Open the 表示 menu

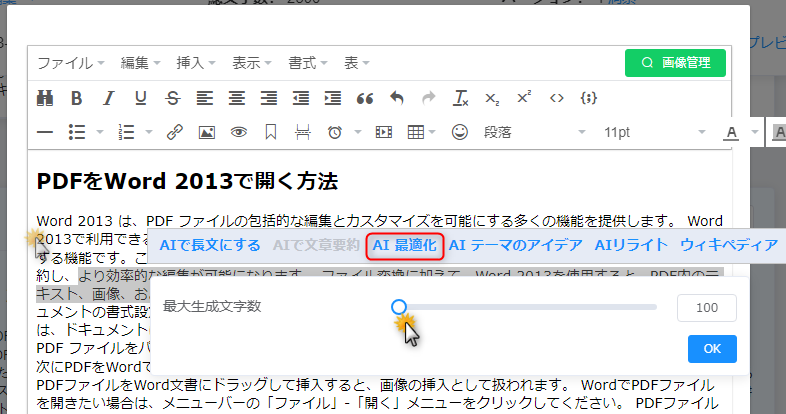[x=252, y=63]
